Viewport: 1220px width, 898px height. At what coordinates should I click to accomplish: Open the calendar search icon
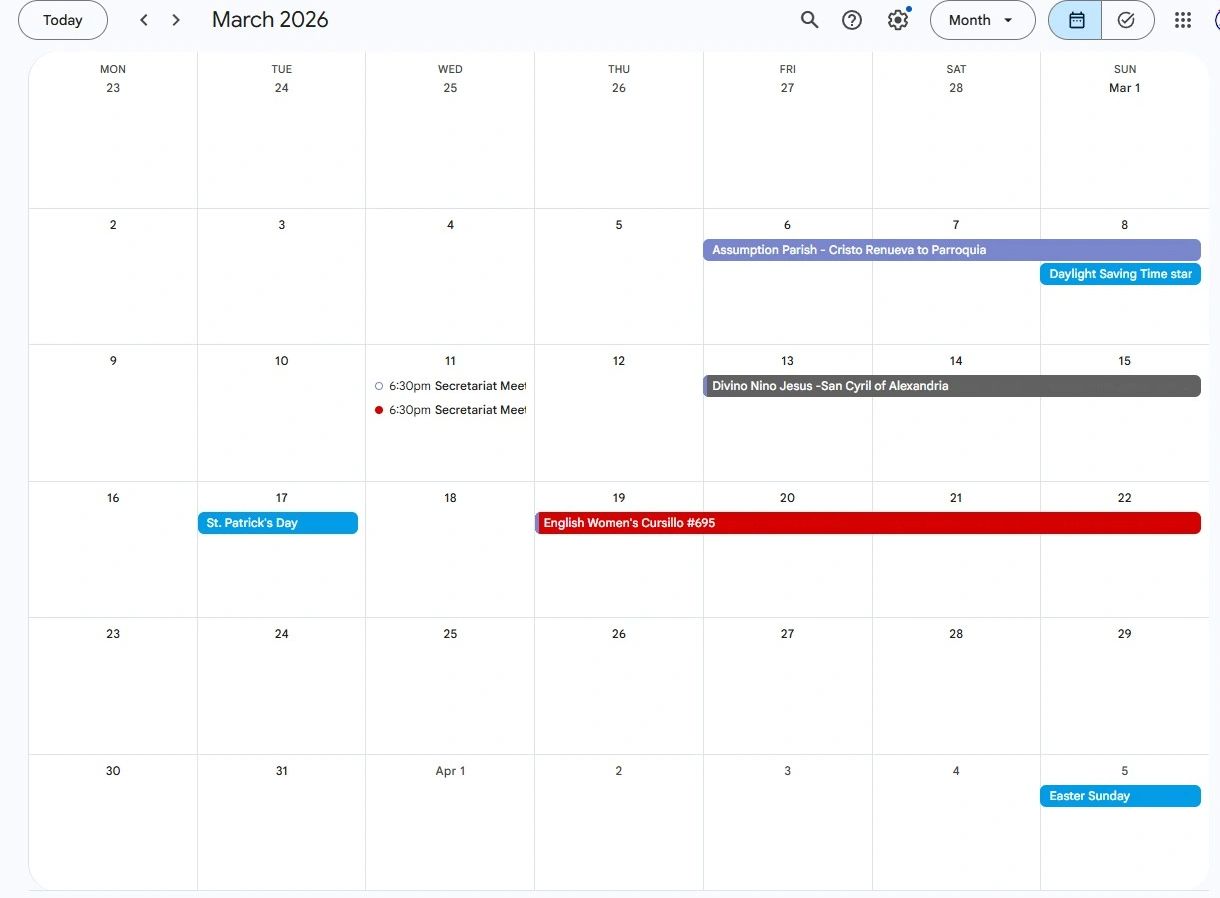tap(809, 20)
